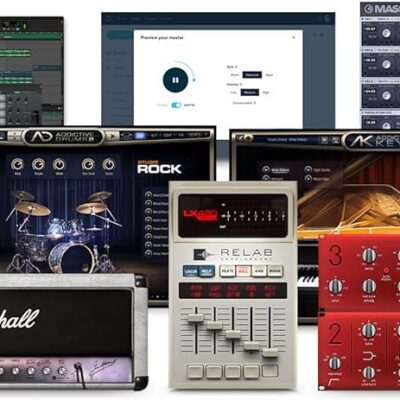Viewport: 400px width, 400px height.
Task: Click the rightmost knob on Marshall amp
Action: [62, 371]
